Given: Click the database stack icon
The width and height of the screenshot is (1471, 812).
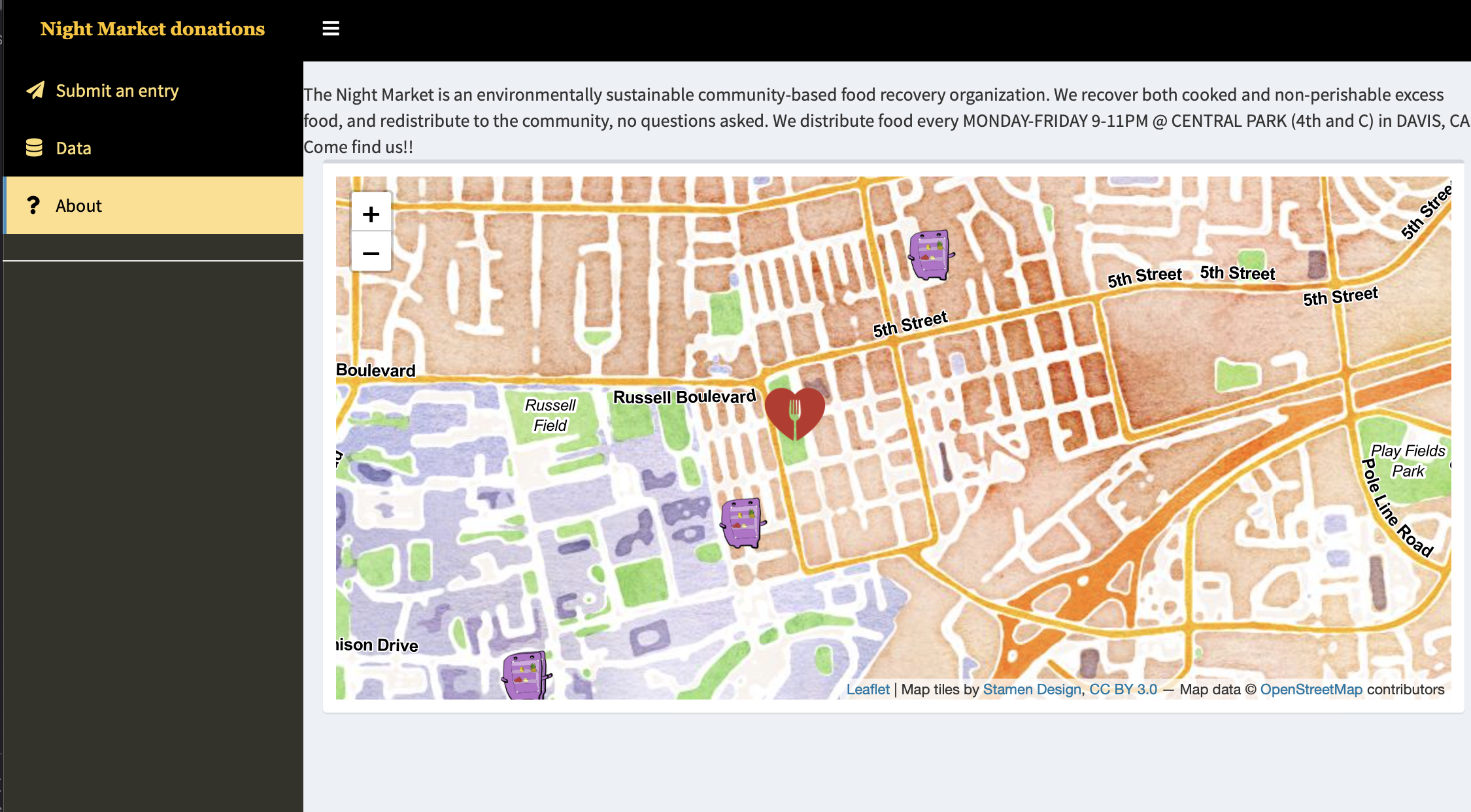Looking at the screenshot, I should (x=34, y=148).
